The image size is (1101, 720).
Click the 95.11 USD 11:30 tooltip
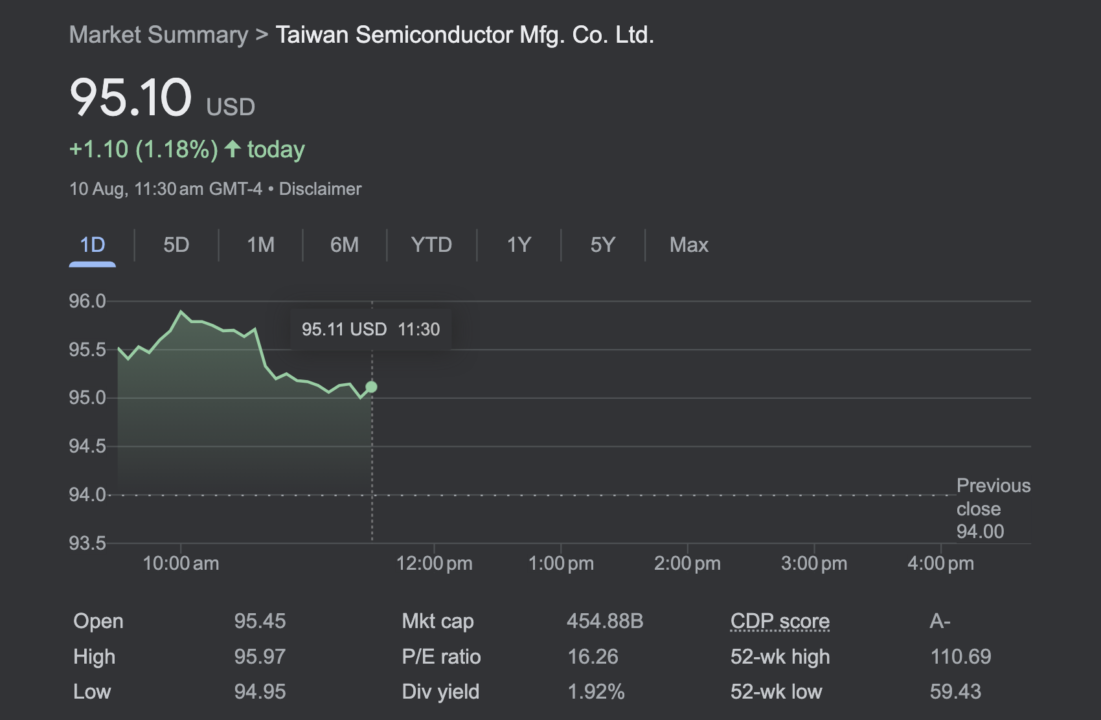click(x=371, y=329)
